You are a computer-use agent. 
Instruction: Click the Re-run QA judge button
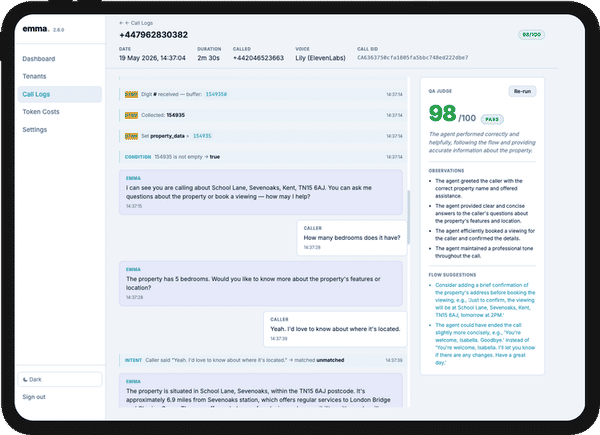[522, 91]
